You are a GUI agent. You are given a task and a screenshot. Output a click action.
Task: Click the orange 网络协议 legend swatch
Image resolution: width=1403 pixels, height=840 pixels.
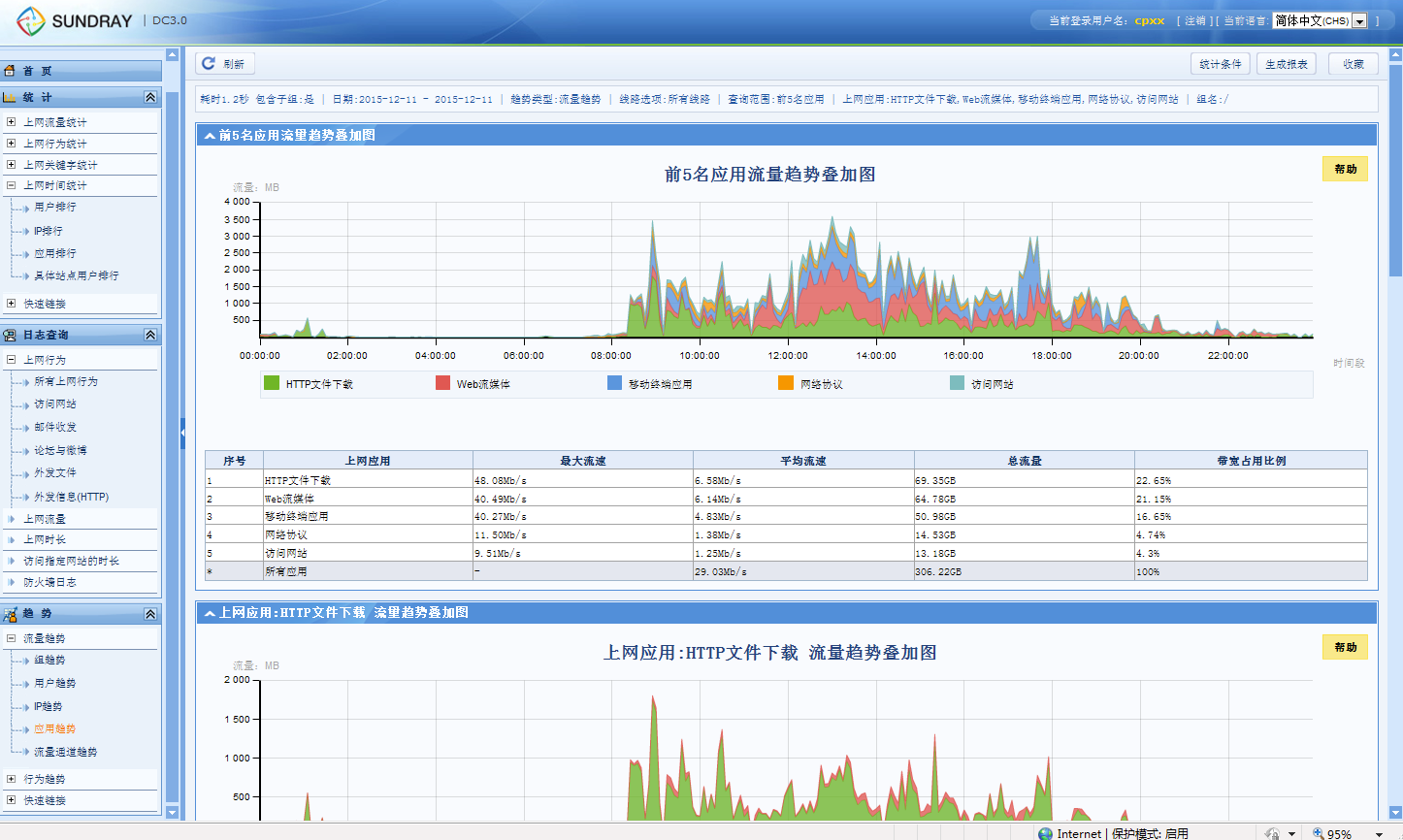786,383
